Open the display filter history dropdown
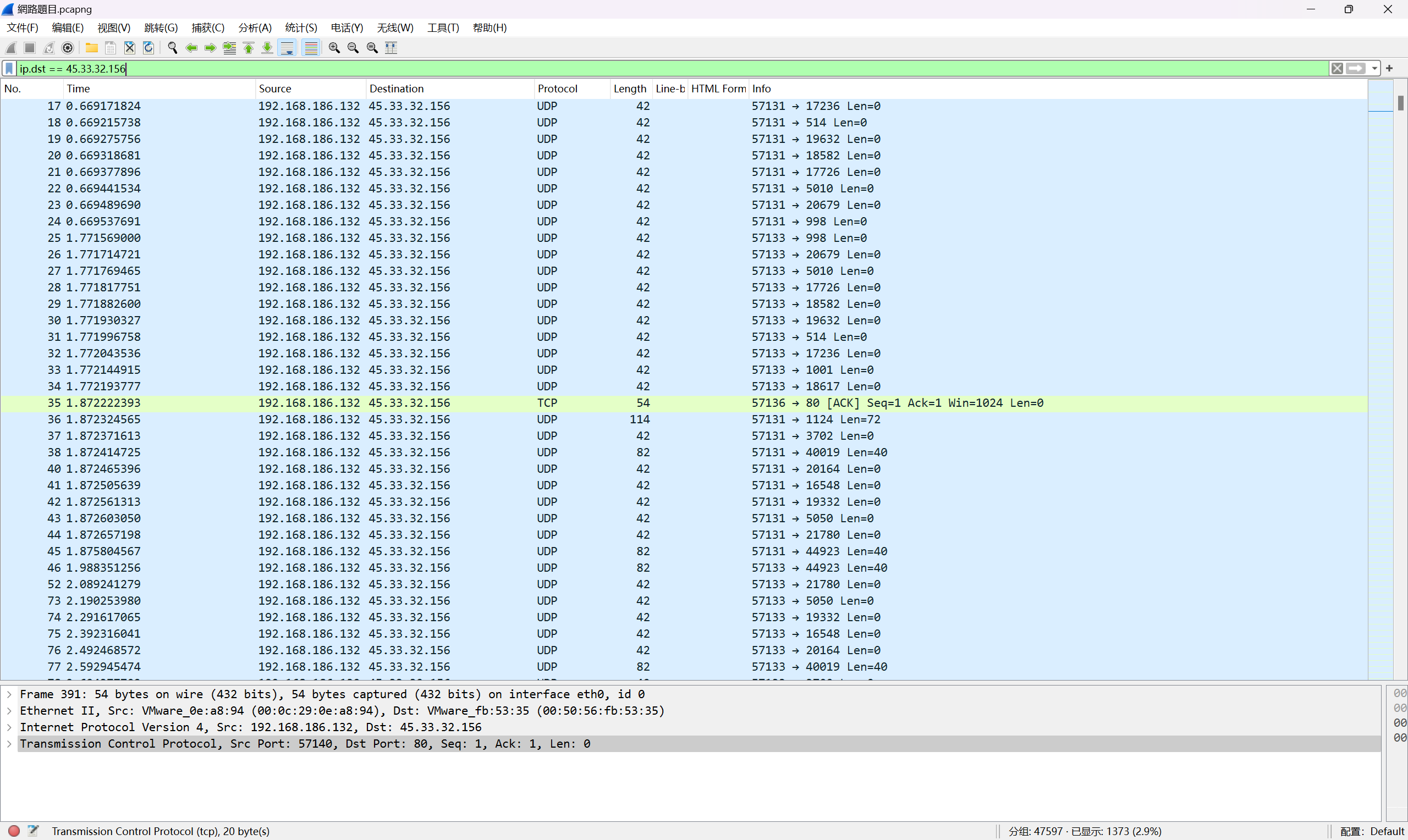This screenshot has width=1408, height=840. point(1374,69)
